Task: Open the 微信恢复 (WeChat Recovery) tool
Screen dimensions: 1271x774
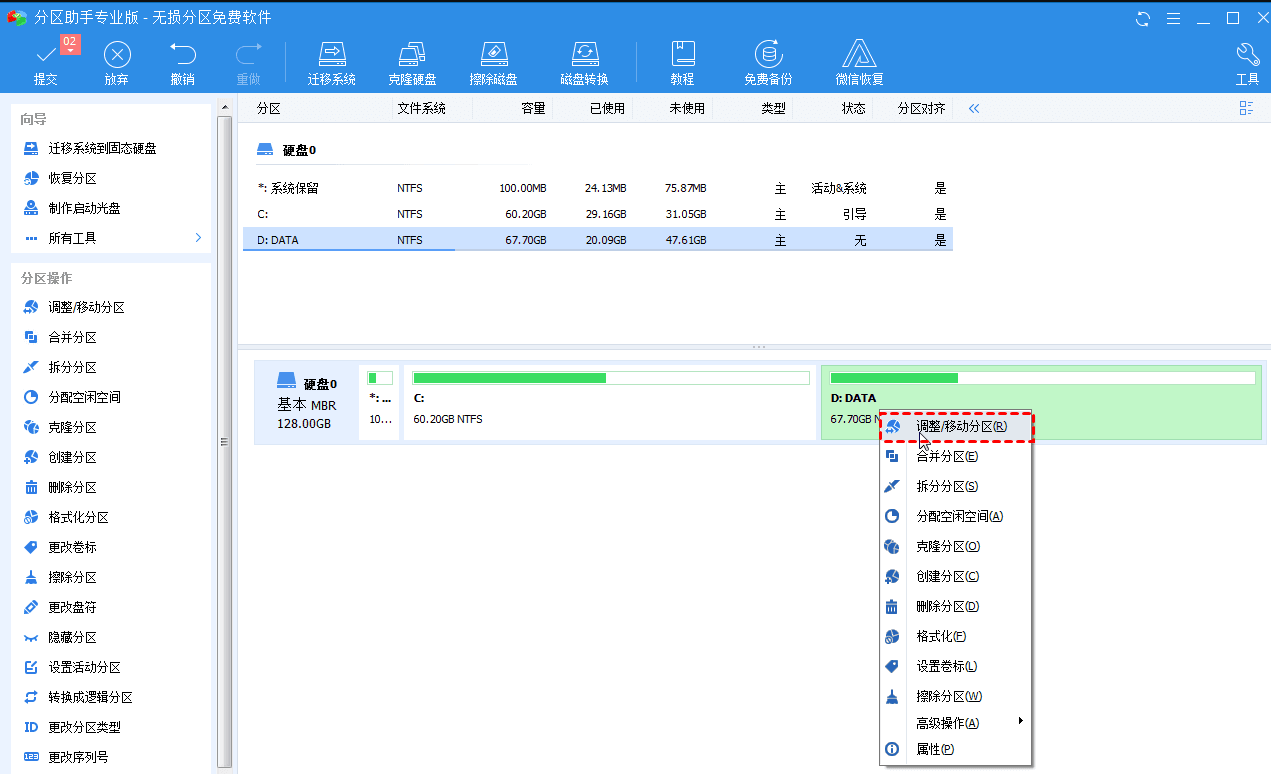Action: [x=859, y=62]
